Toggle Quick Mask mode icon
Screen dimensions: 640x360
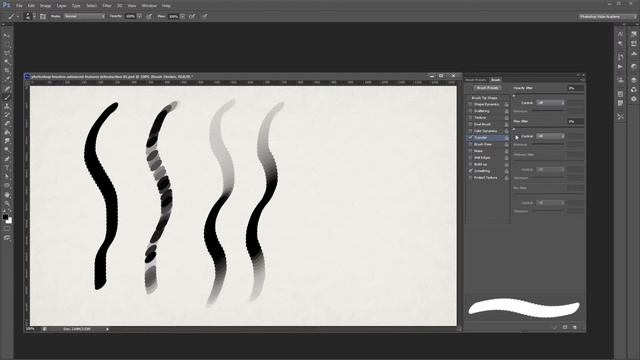7,229
